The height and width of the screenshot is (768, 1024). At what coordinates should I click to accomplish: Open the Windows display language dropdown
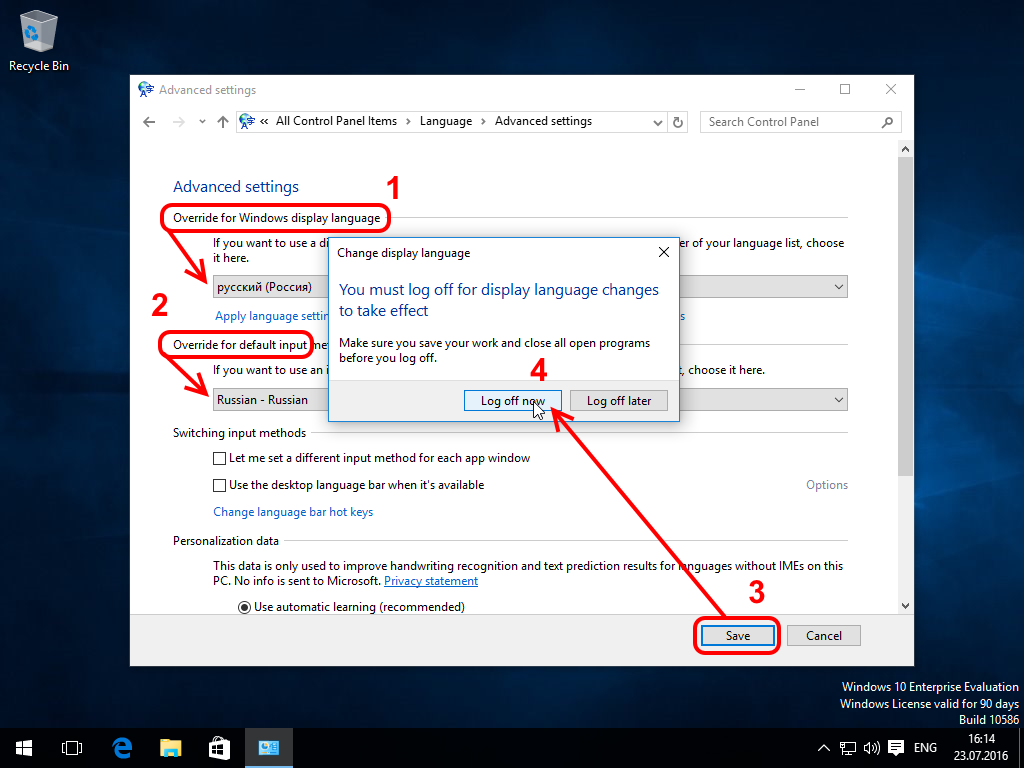click(x=837, y=286)
